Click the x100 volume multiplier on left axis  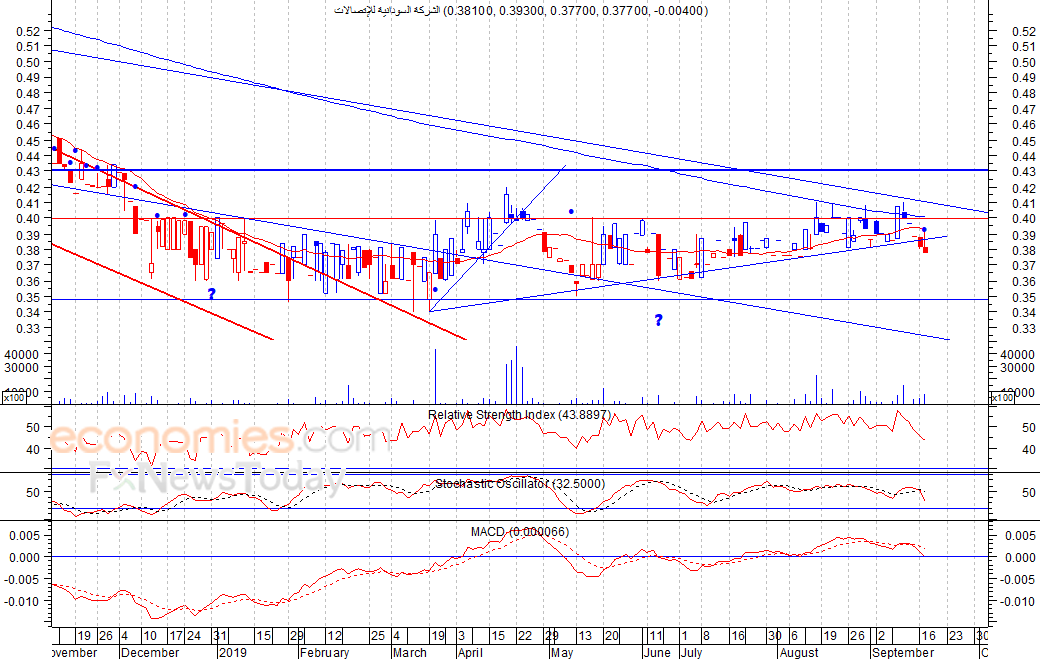point(16,397)
